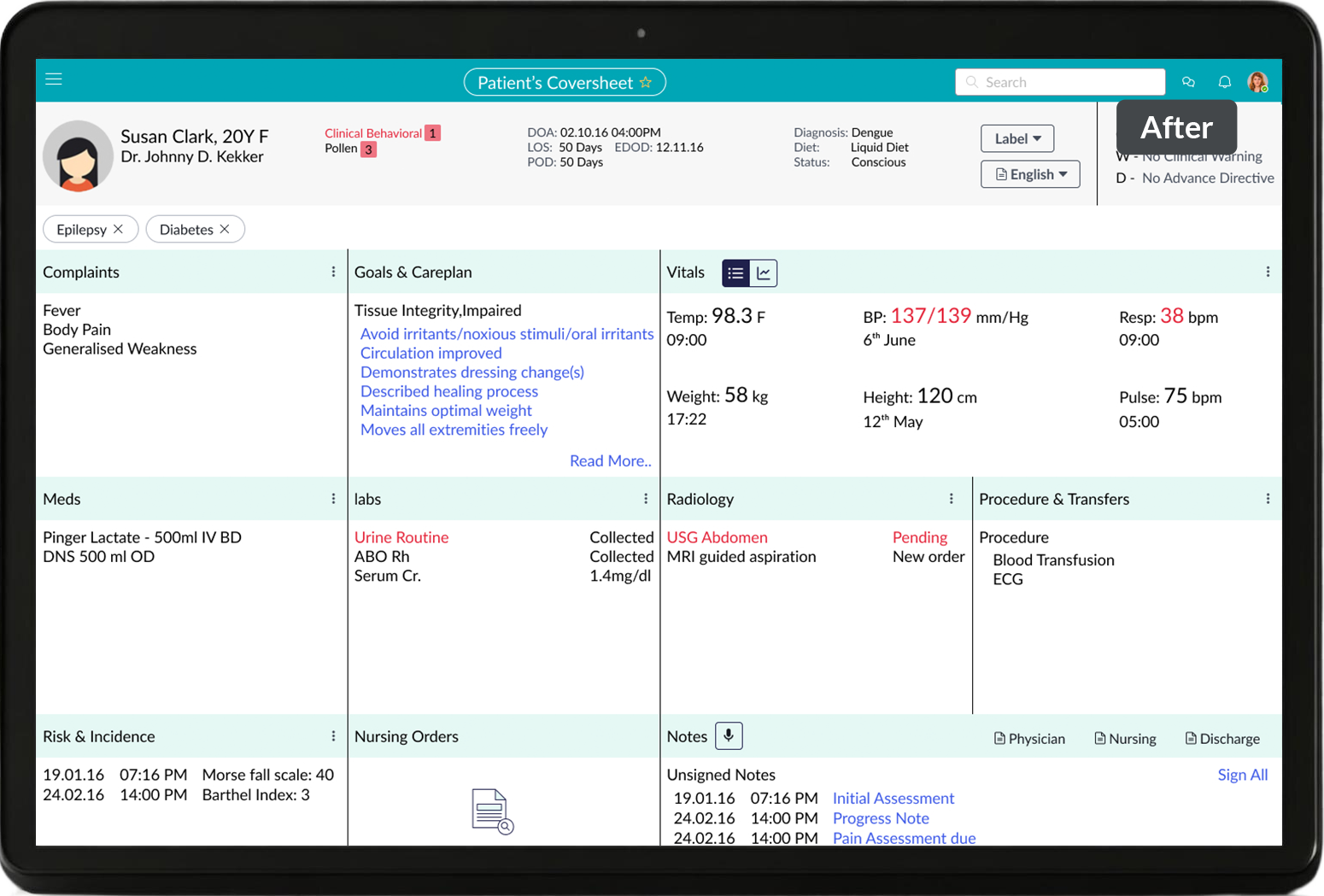The image size is (1324, 896).
Task: Switch Vitals to list view
Action: [x=735, y=273]
